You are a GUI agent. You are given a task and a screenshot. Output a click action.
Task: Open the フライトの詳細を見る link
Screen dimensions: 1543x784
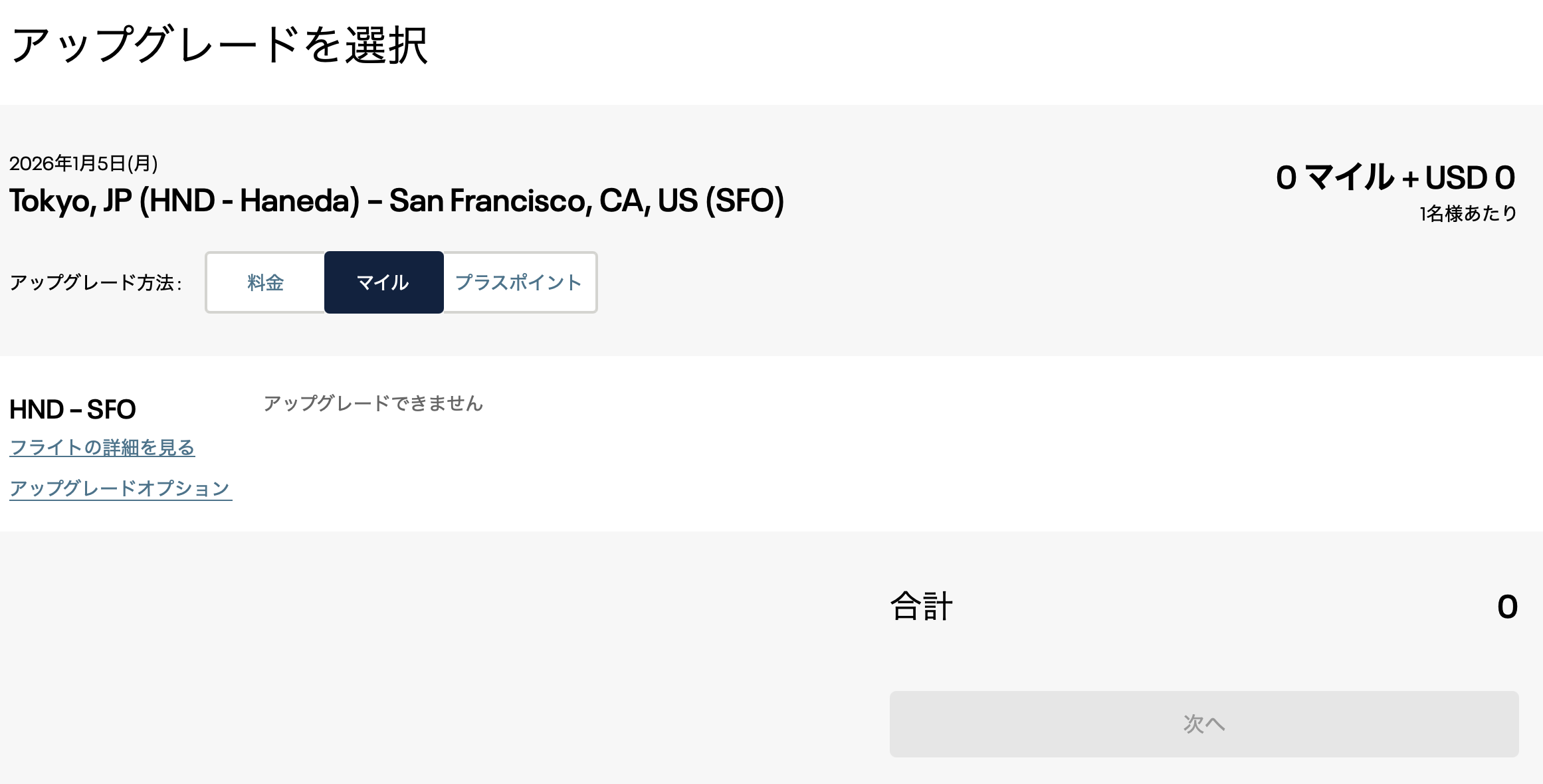(102, 447)
